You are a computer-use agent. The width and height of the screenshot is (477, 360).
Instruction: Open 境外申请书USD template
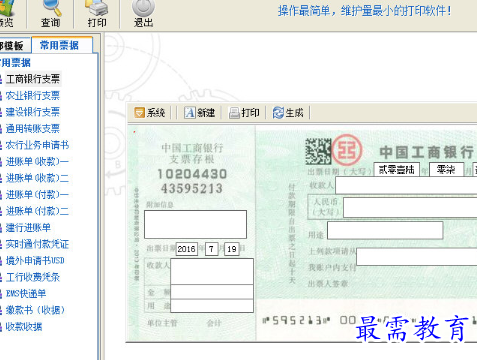pyautogui.click(x=35, y=261)
